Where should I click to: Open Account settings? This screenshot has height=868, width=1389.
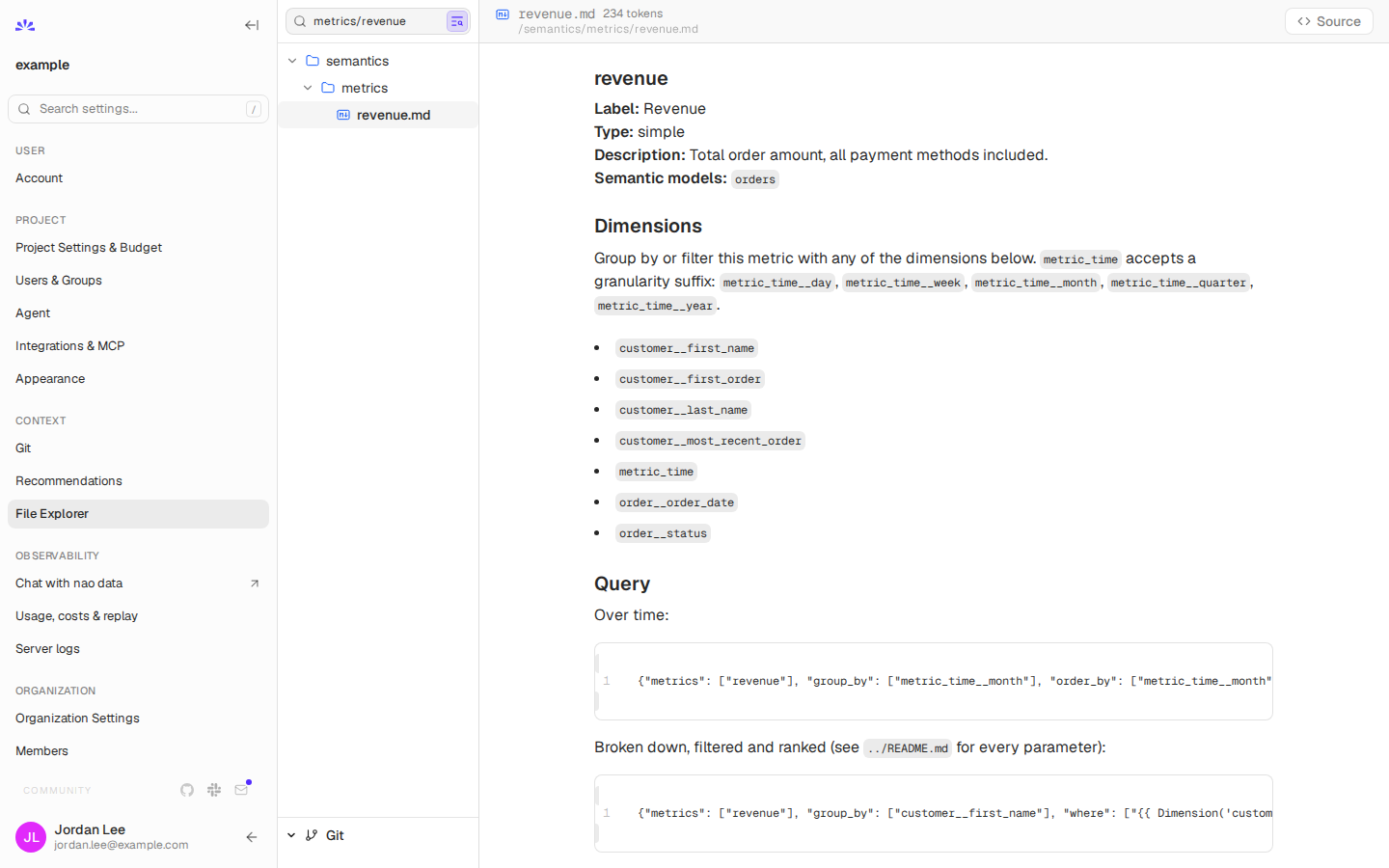click(x=138, y=178)
